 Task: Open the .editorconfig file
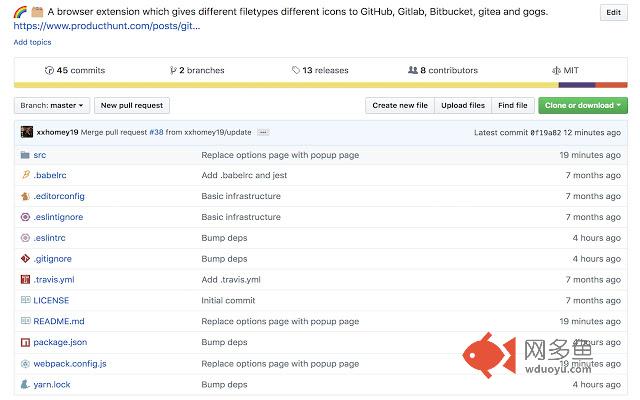click(x=59, y=196)
